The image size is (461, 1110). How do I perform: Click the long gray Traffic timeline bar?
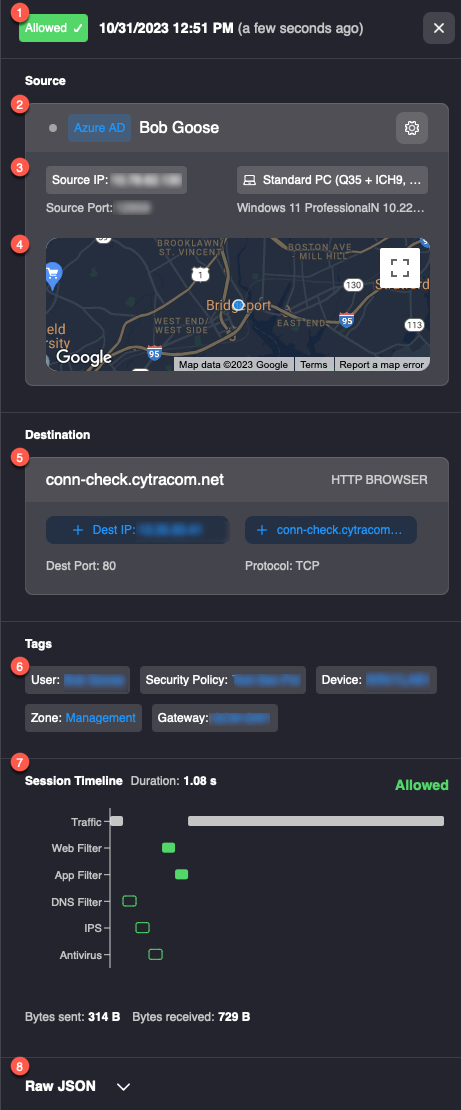point(316,821)
